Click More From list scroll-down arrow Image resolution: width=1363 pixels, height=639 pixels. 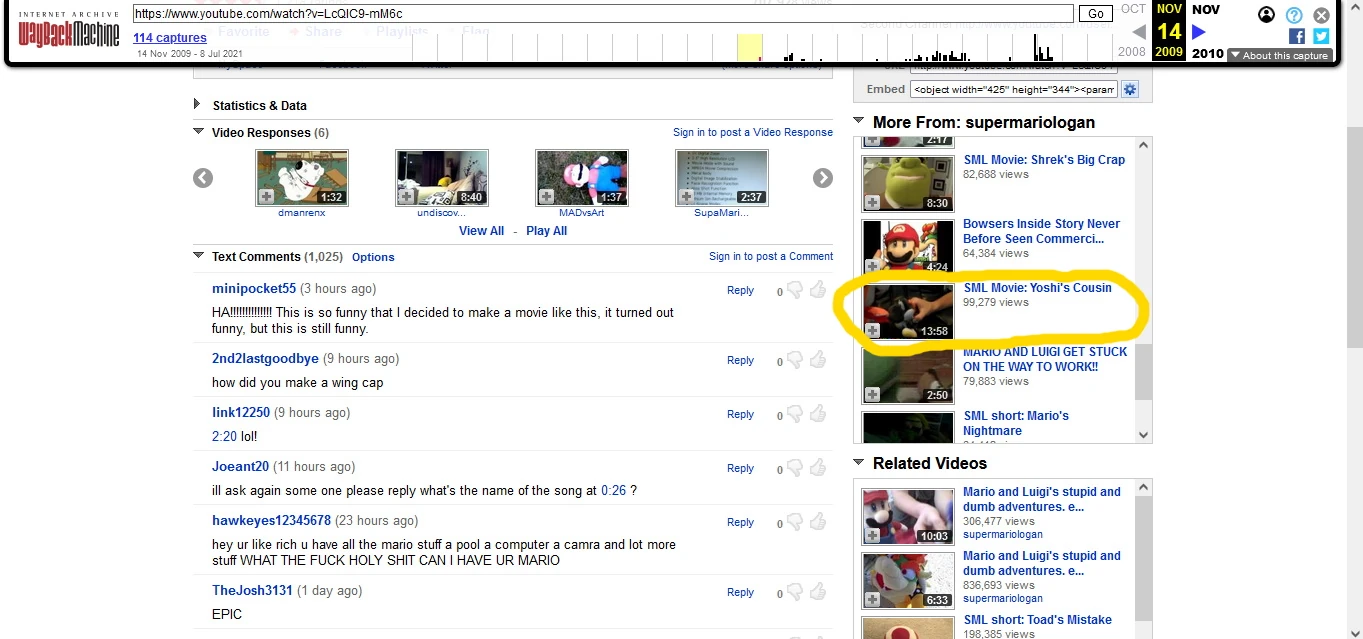[x=1144, y=435]
